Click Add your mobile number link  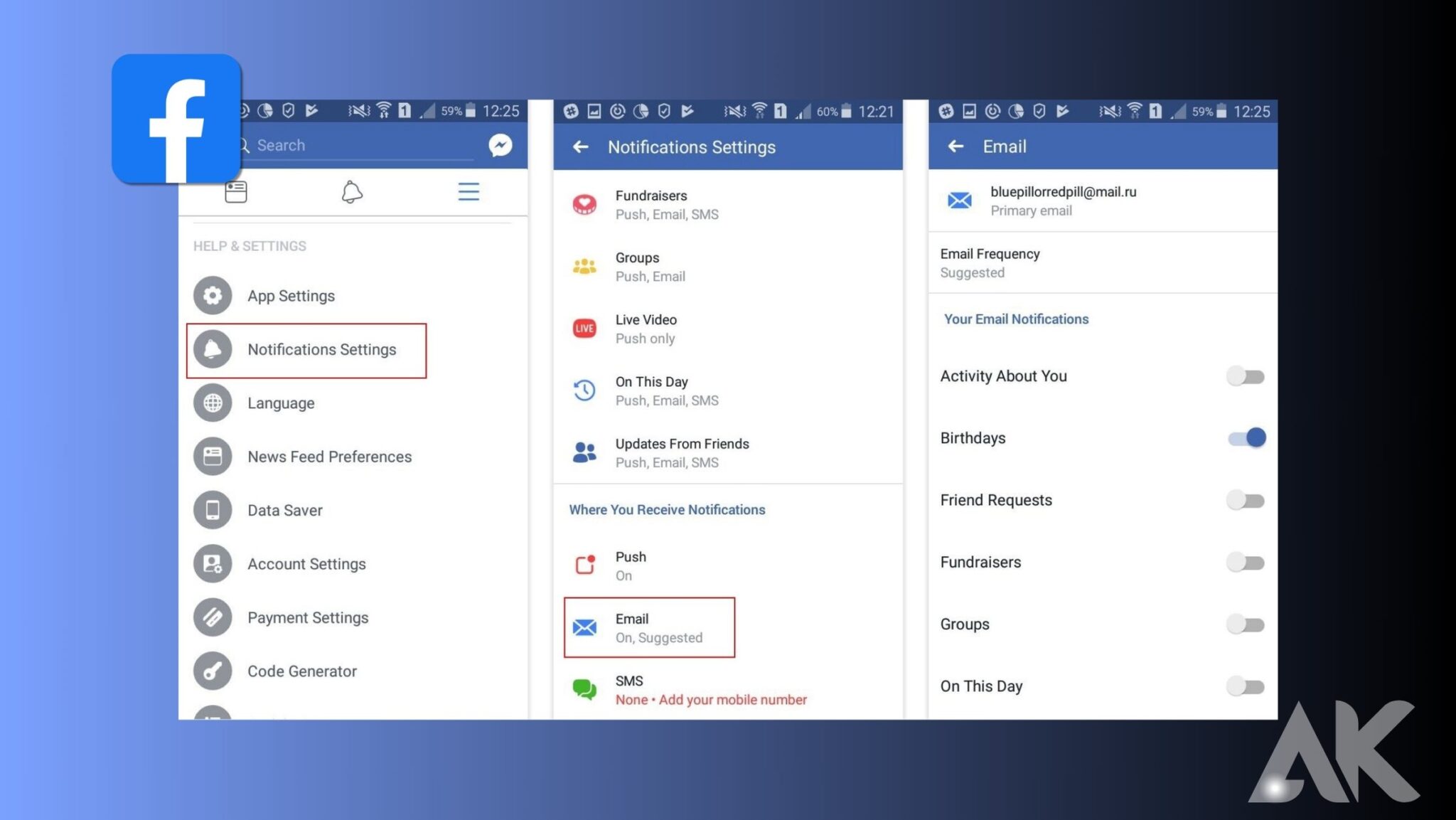(x=731, y=699)
